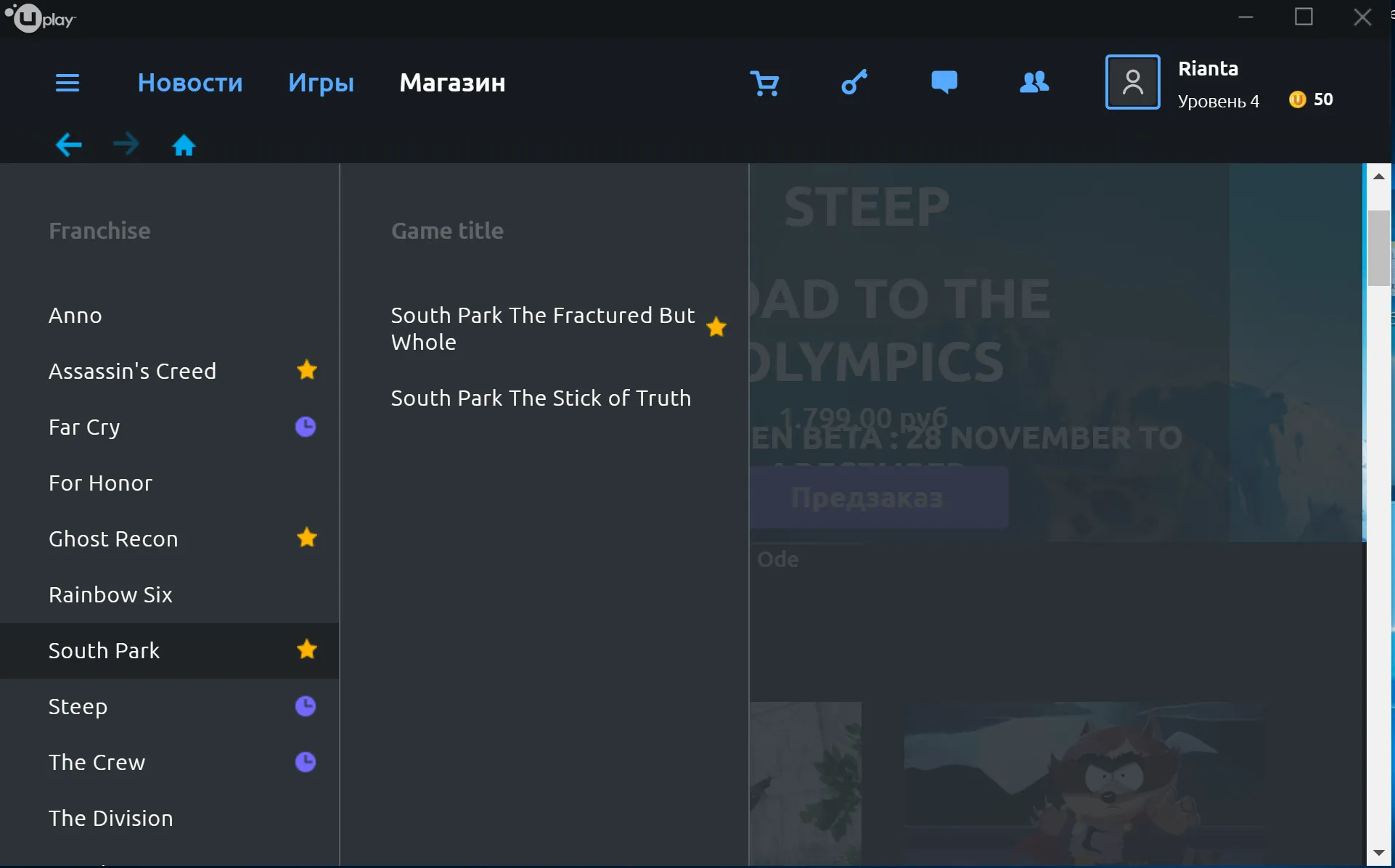The image size is (1395, 868).
Task: Click the Rianta username
Action: point(1208,68)
